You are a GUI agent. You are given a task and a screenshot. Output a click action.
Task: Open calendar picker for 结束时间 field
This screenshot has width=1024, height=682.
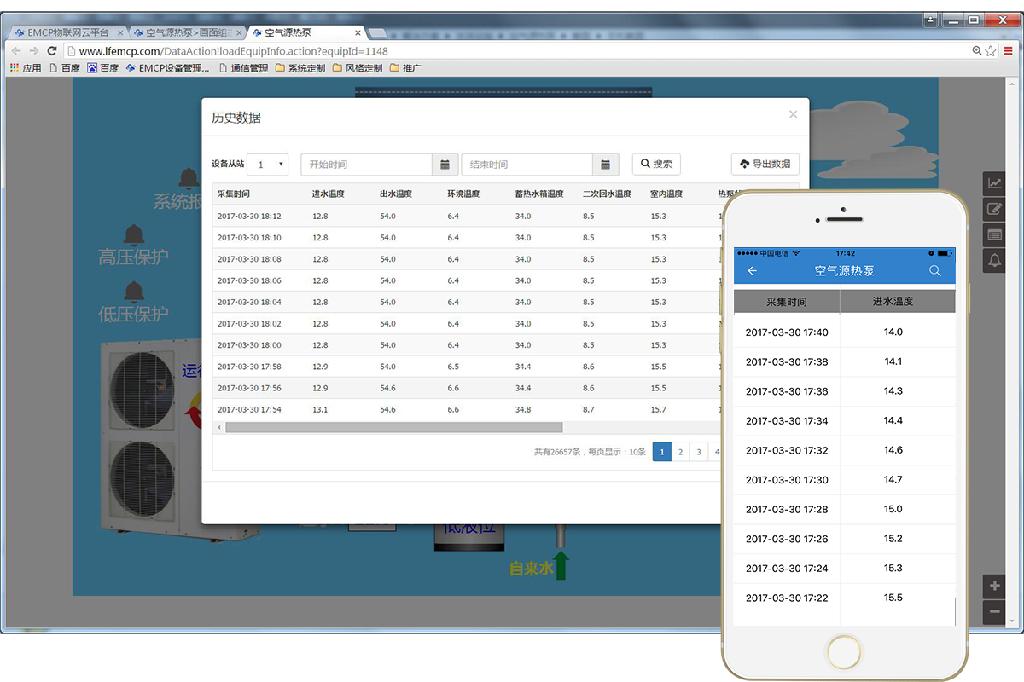(605, 164)
